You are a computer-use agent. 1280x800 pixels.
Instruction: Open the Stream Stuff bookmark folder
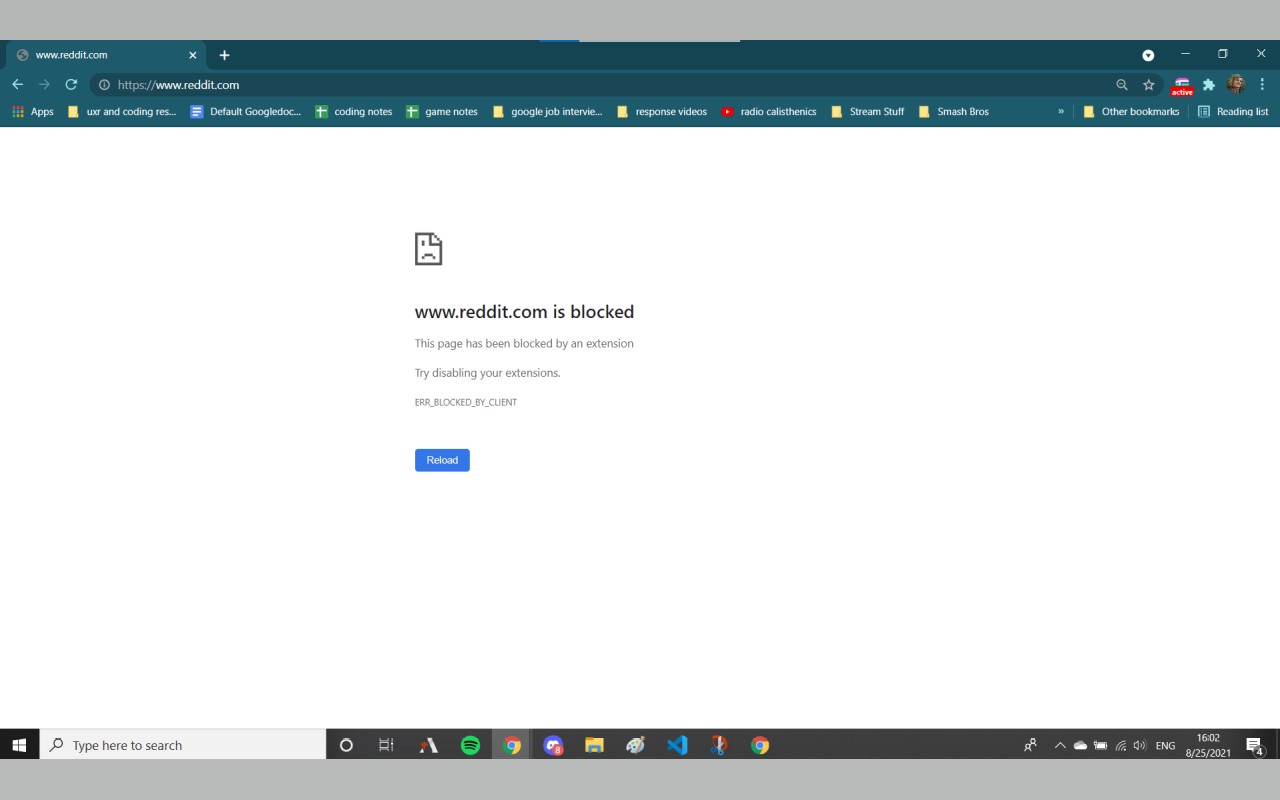pyautogui.click(x=868, y=112)
